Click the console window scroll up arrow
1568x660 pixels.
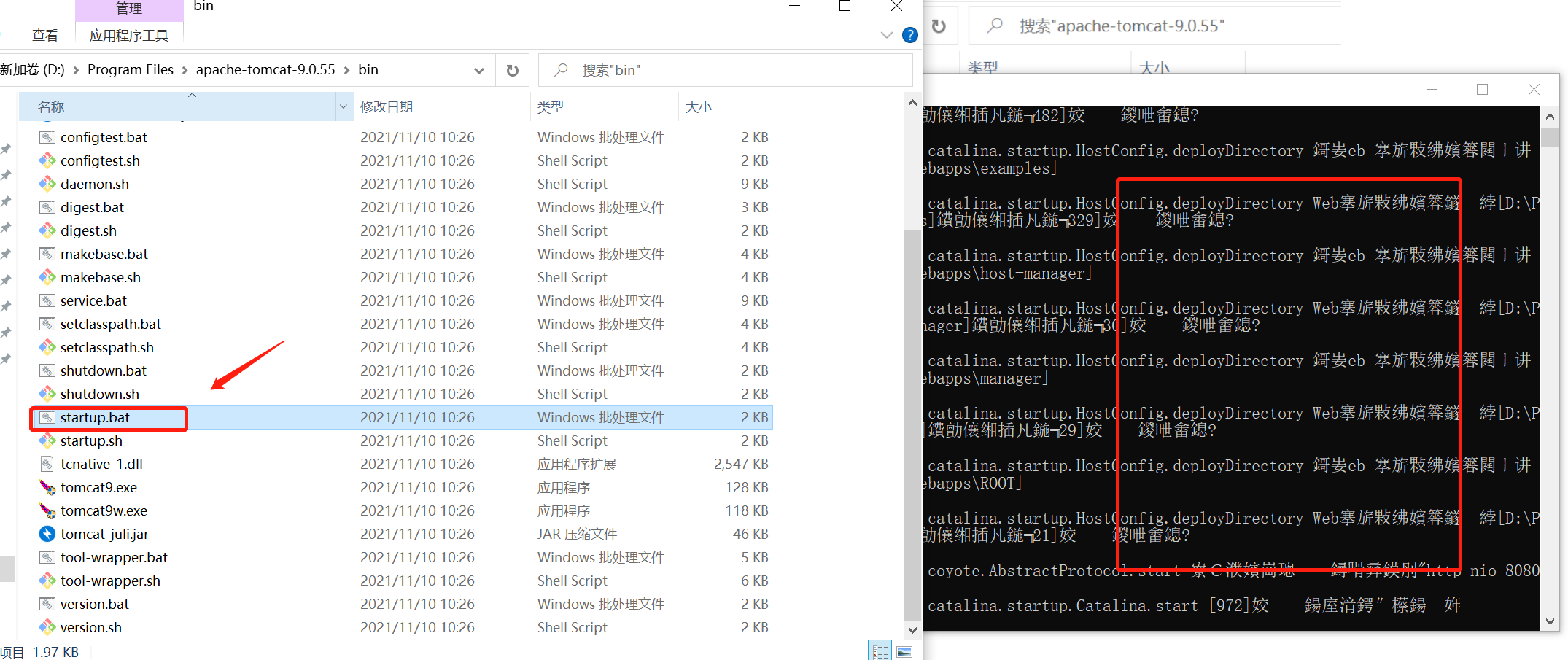[1550, 117]
